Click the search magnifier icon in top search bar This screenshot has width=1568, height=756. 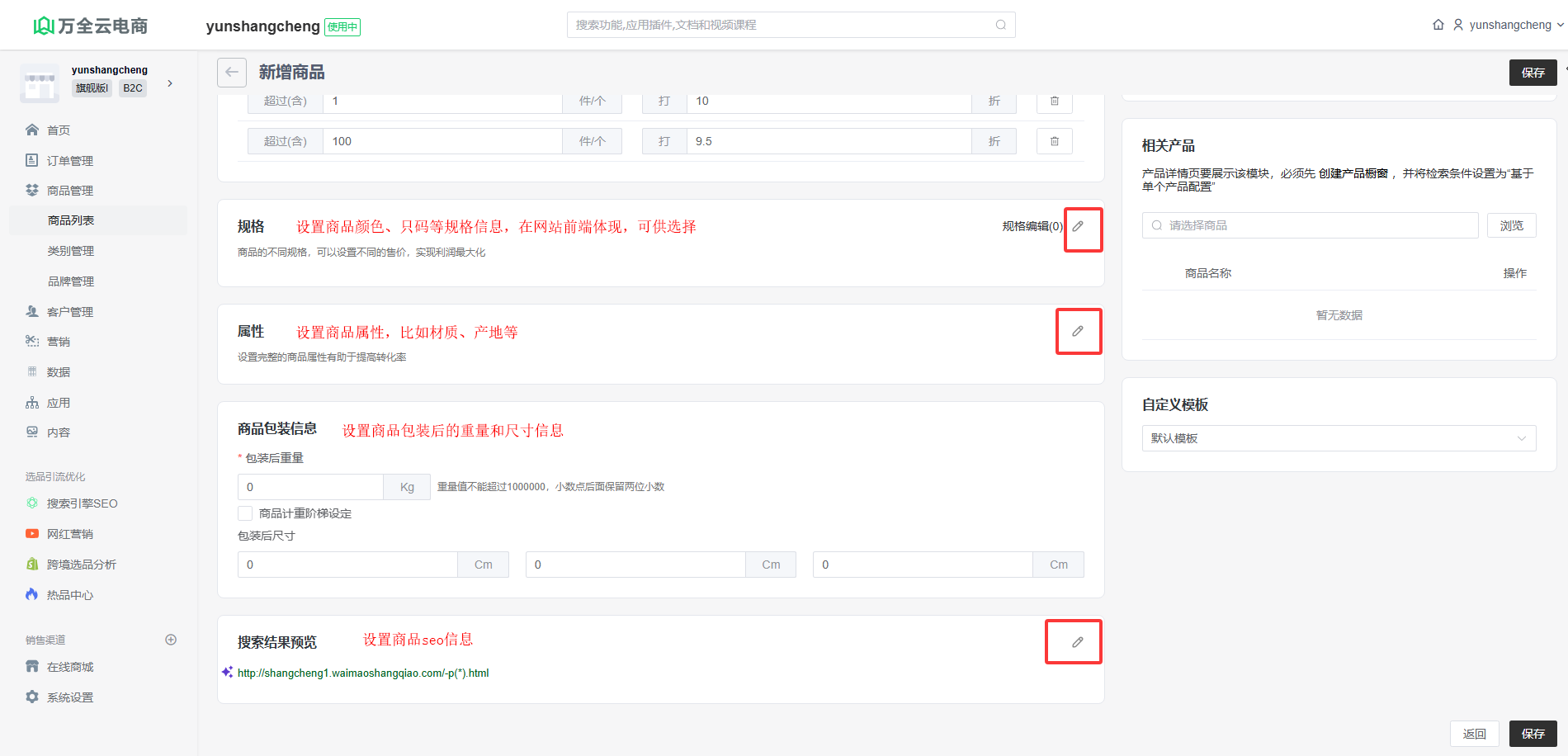click(x=1001, y=25)
